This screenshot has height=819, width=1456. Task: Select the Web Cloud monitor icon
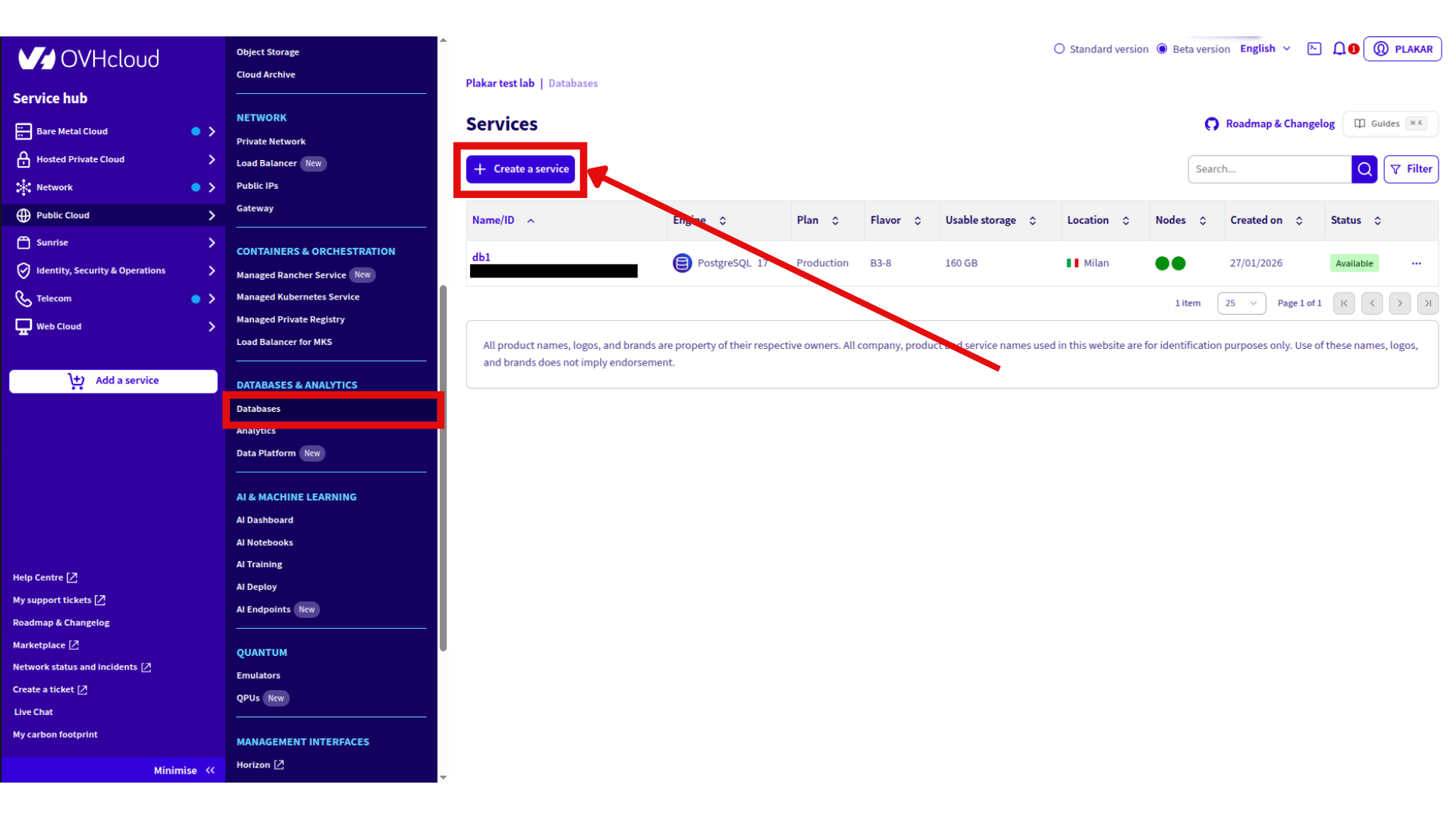pos(23,326)
